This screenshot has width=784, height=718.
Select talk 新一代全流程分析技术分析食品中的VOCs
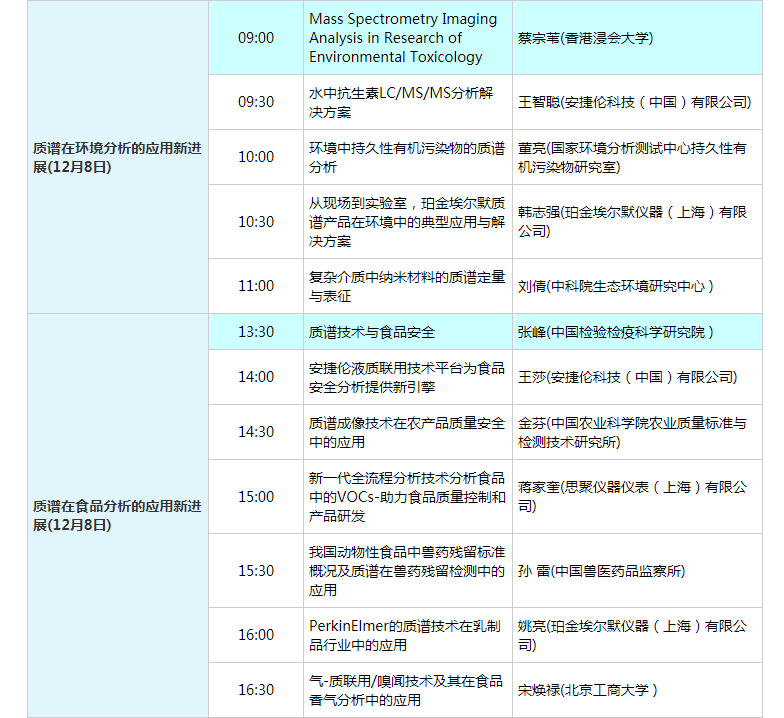pyautogui.click(x=407, y=496)
